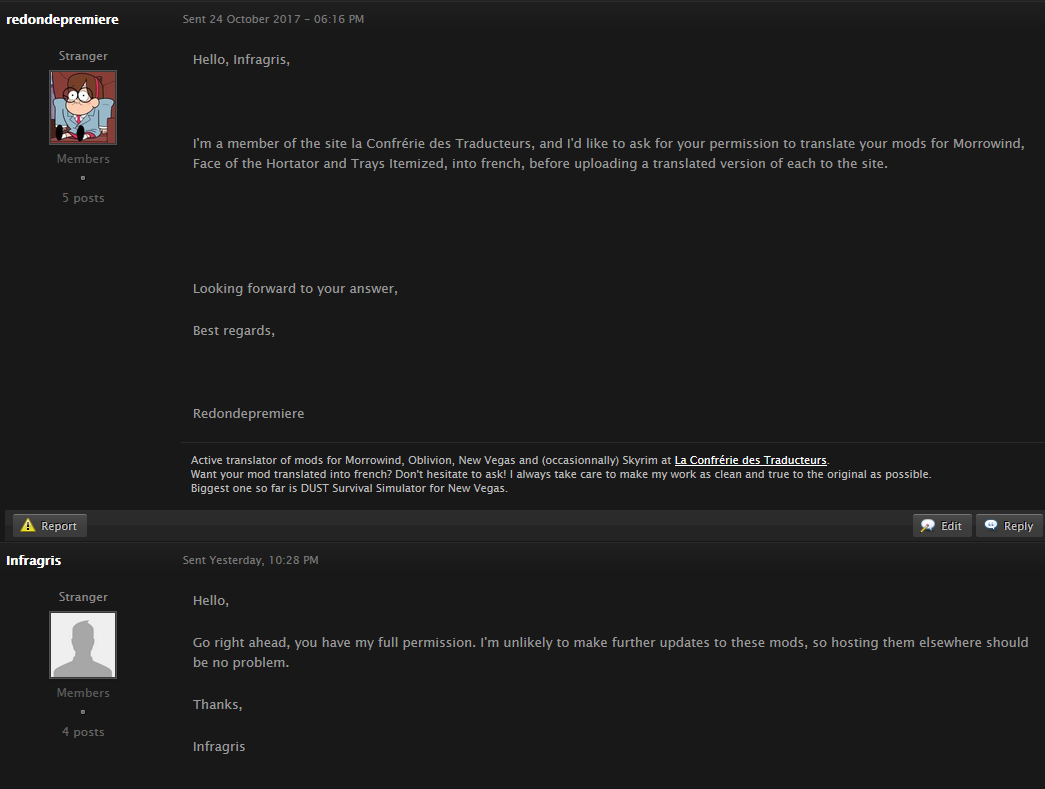Click the 'Go right ahead' reply paragraph
The image size is (1045, 789).
pyautogui.click(x=610, y=652)
